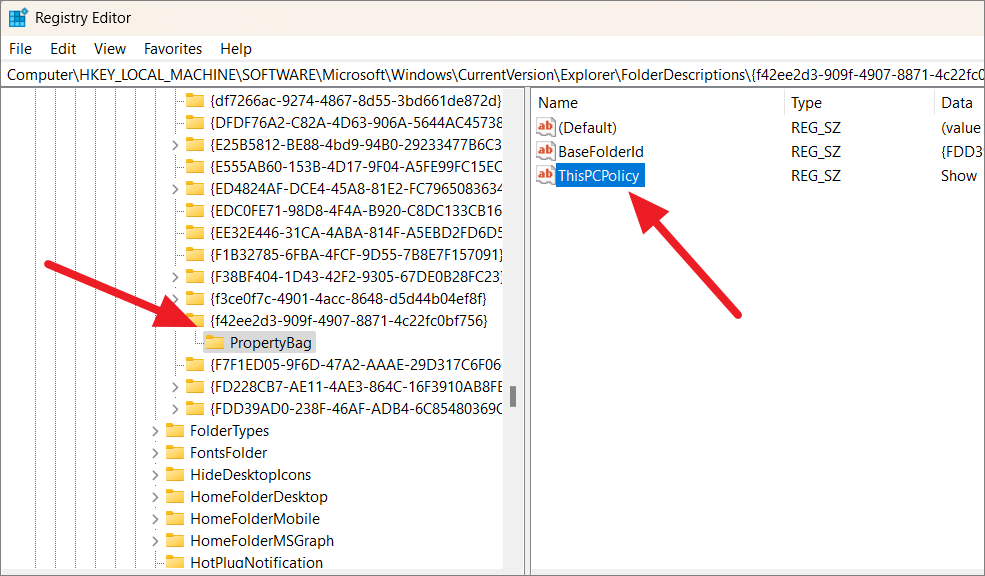Select the {f42ee2d3-909f-4907-8871-4c22fc0bf756} key

coord(349,320)
